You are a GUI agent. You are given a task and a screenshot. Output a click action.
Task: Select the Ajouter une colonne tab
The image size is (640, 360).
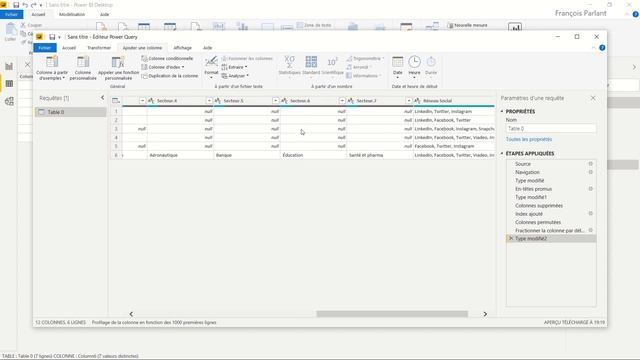tap(142, 48)
